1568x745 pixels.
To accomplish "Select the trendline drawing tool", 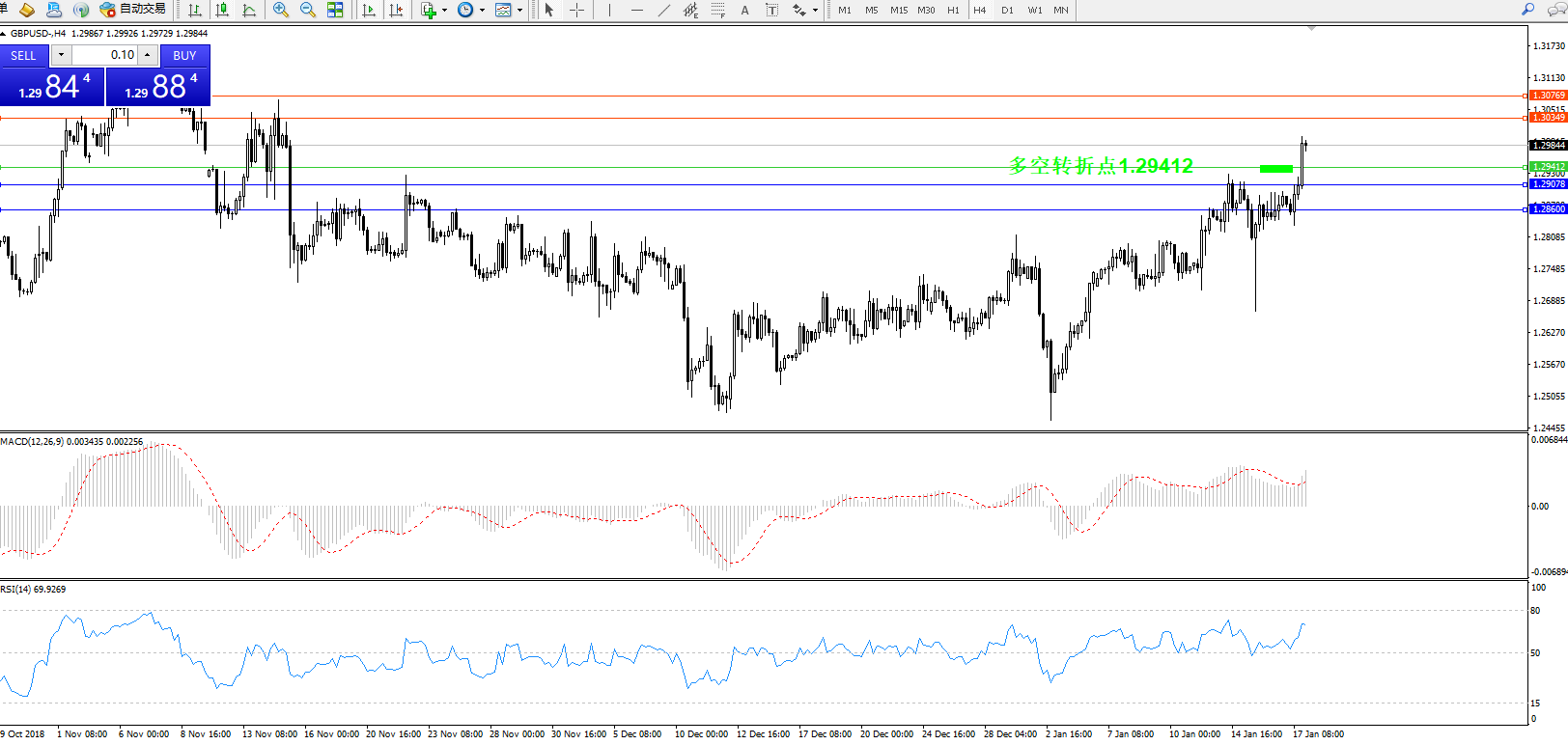I will (664, 10).
